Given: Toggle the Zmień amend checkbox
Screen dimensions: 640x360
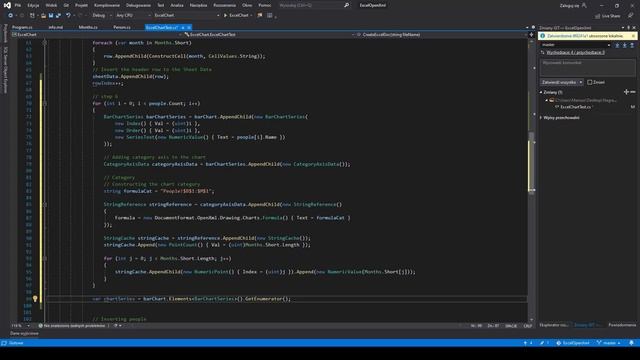Looking at the screenshot, I should pyautogui.click(x=589, y=82).
